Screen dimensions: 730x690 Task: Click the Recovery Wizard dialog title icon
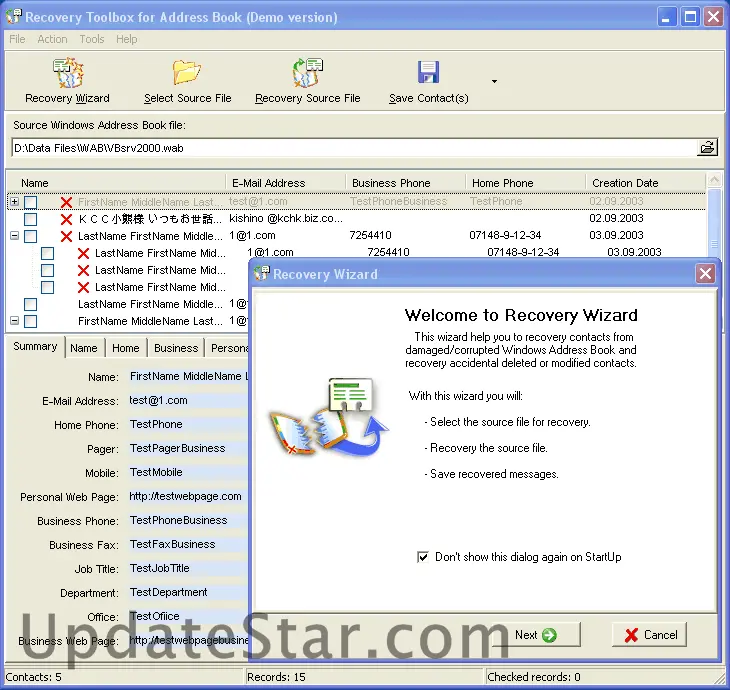262,273
